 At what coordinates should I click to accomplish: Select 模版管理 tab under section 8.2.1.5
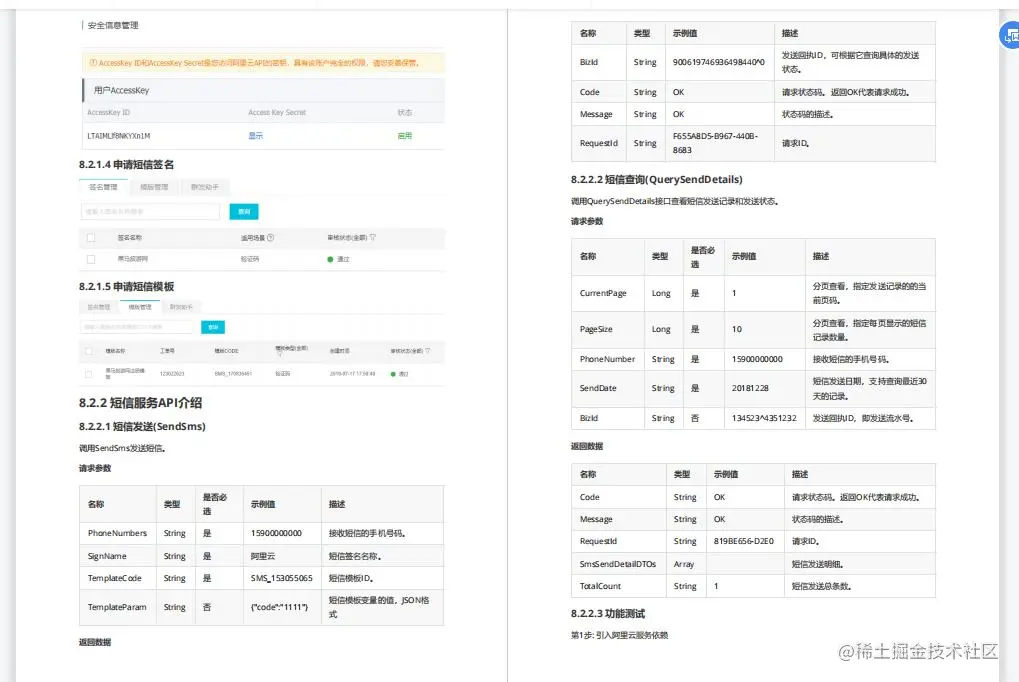[140, 307]
